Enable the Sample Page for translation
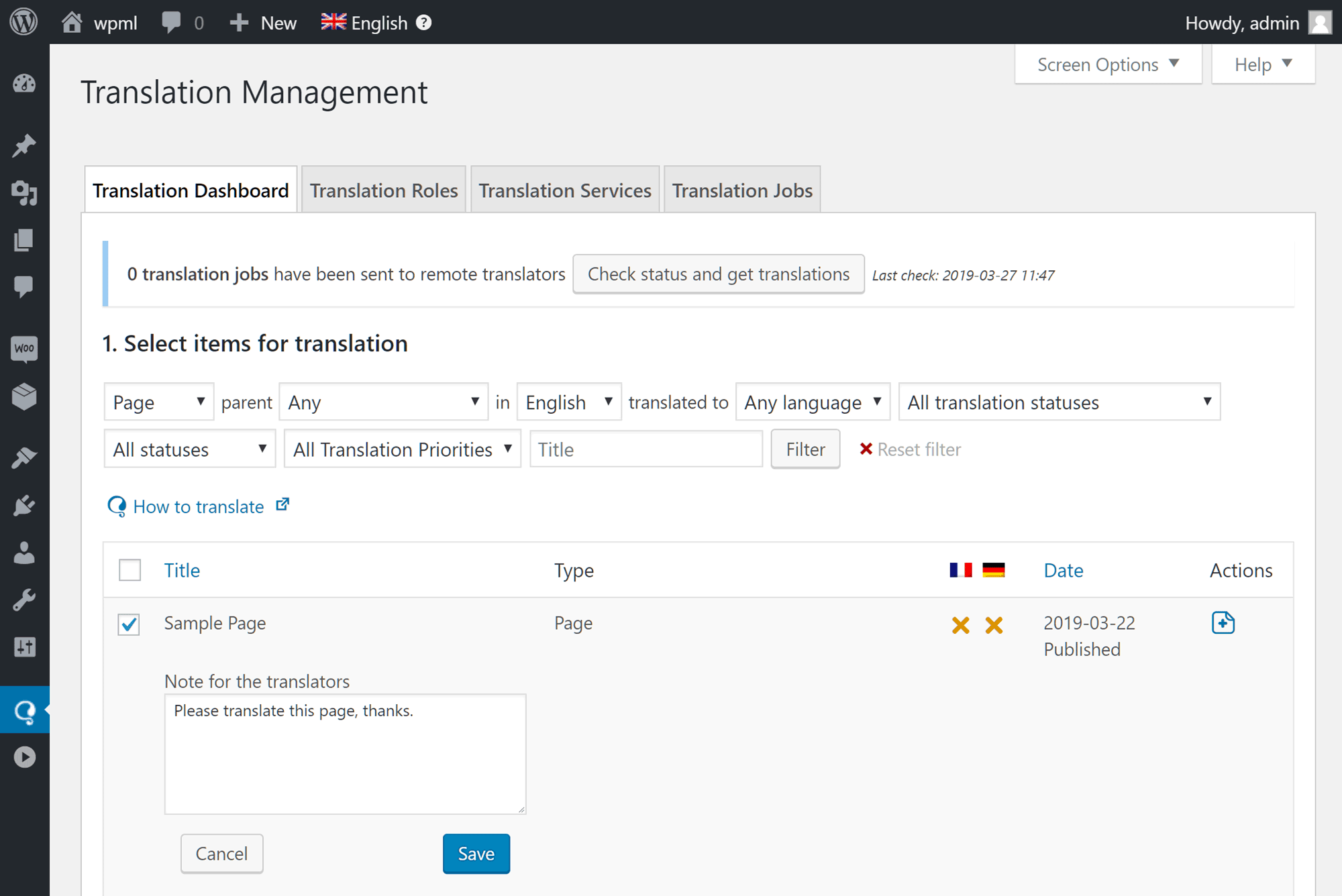This screenshot has height=896, width=1342. pos(128,622)
